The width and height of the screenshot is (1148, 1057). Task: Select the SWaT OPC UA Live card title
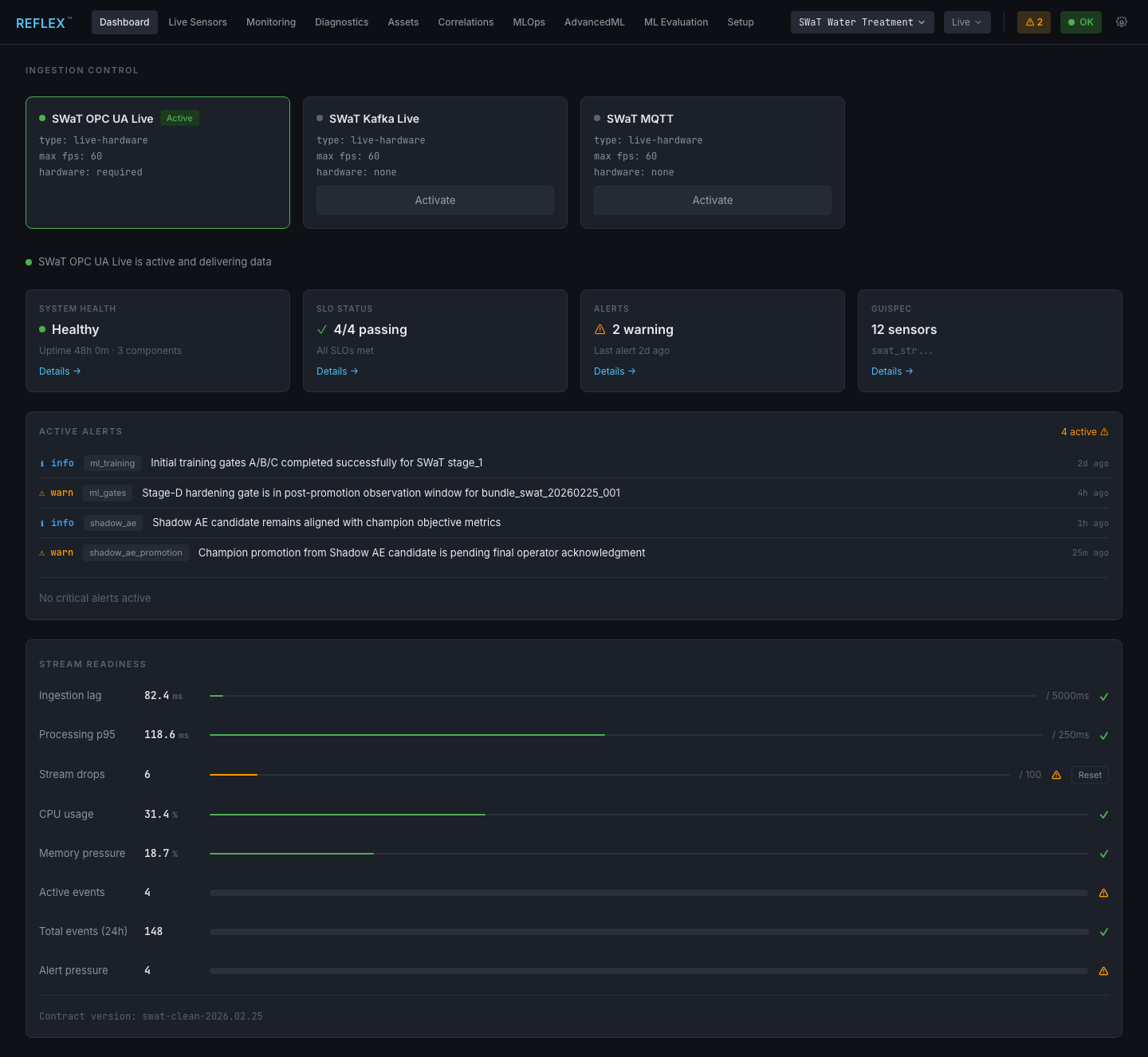tap(102, 119)
